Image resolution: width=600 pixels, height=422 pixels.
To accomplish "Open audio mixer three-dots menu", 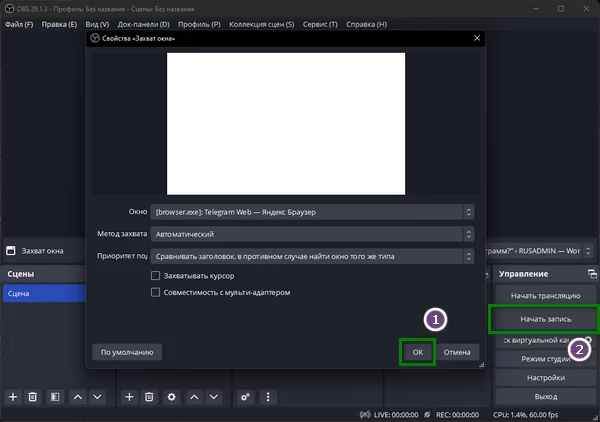I will [x=267, y=397].
